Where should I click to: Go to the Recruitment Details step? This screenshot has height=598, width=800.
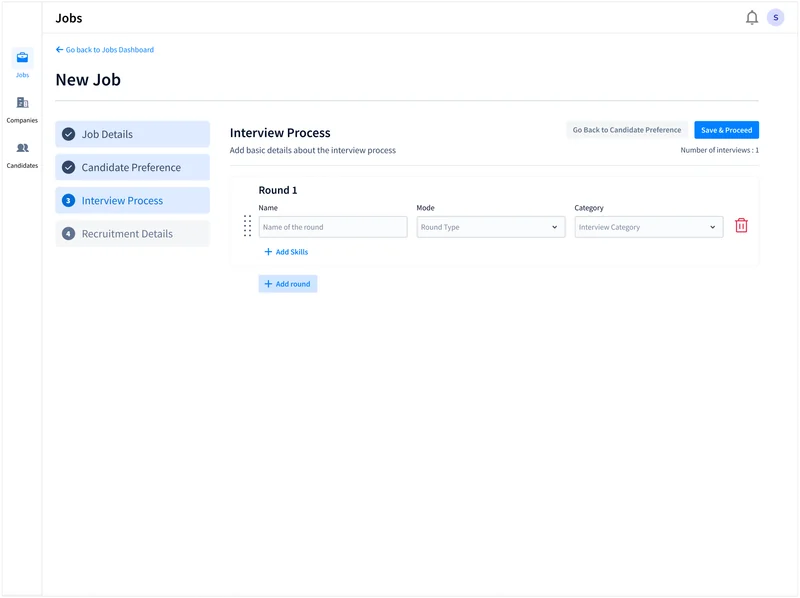tap(133, 234)
